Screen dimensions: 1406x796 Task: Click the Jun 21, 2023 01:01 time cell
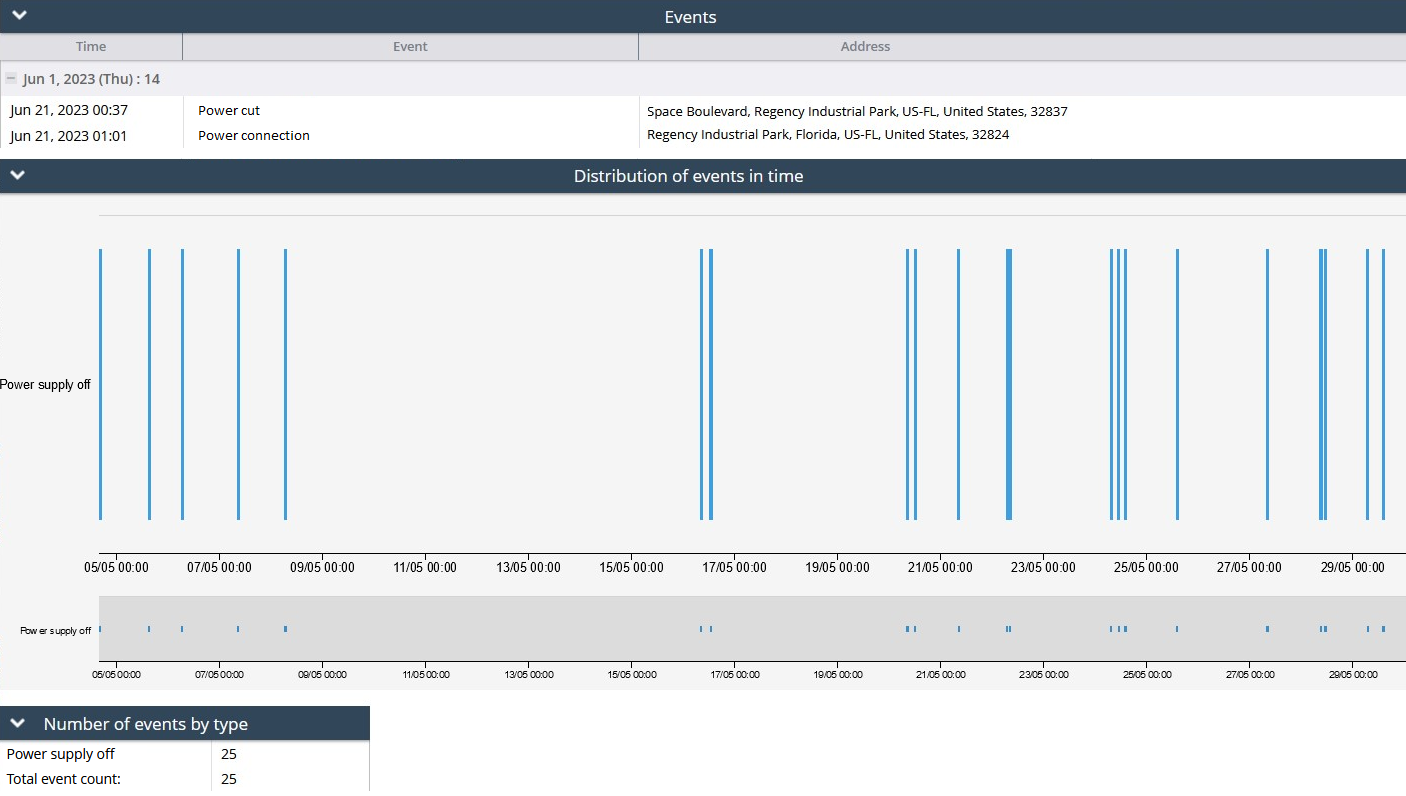click(x=69, y=136)
